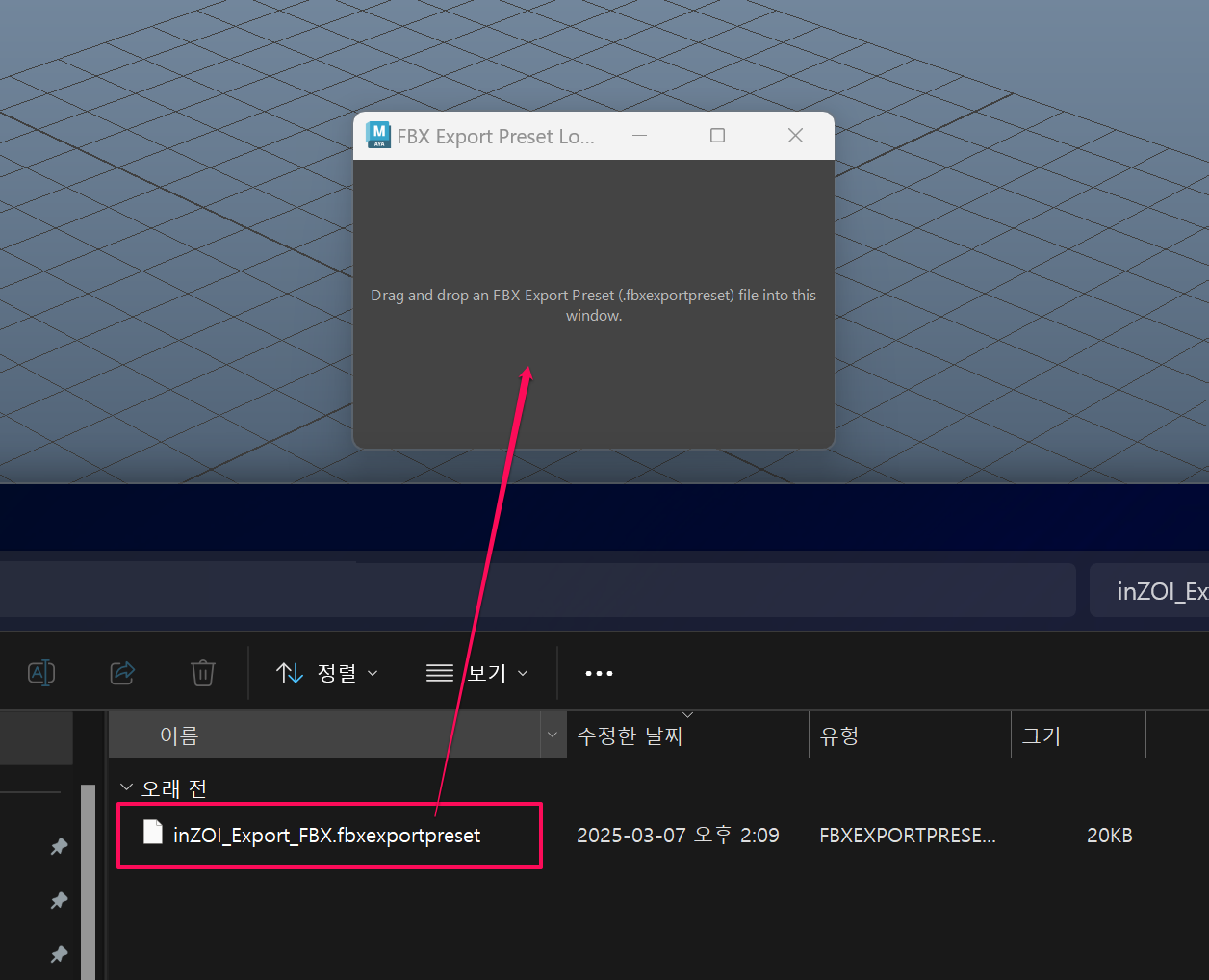Sort by the 수정한 날짜 column header
The image size is (1209, 980).
pos(630,736)
